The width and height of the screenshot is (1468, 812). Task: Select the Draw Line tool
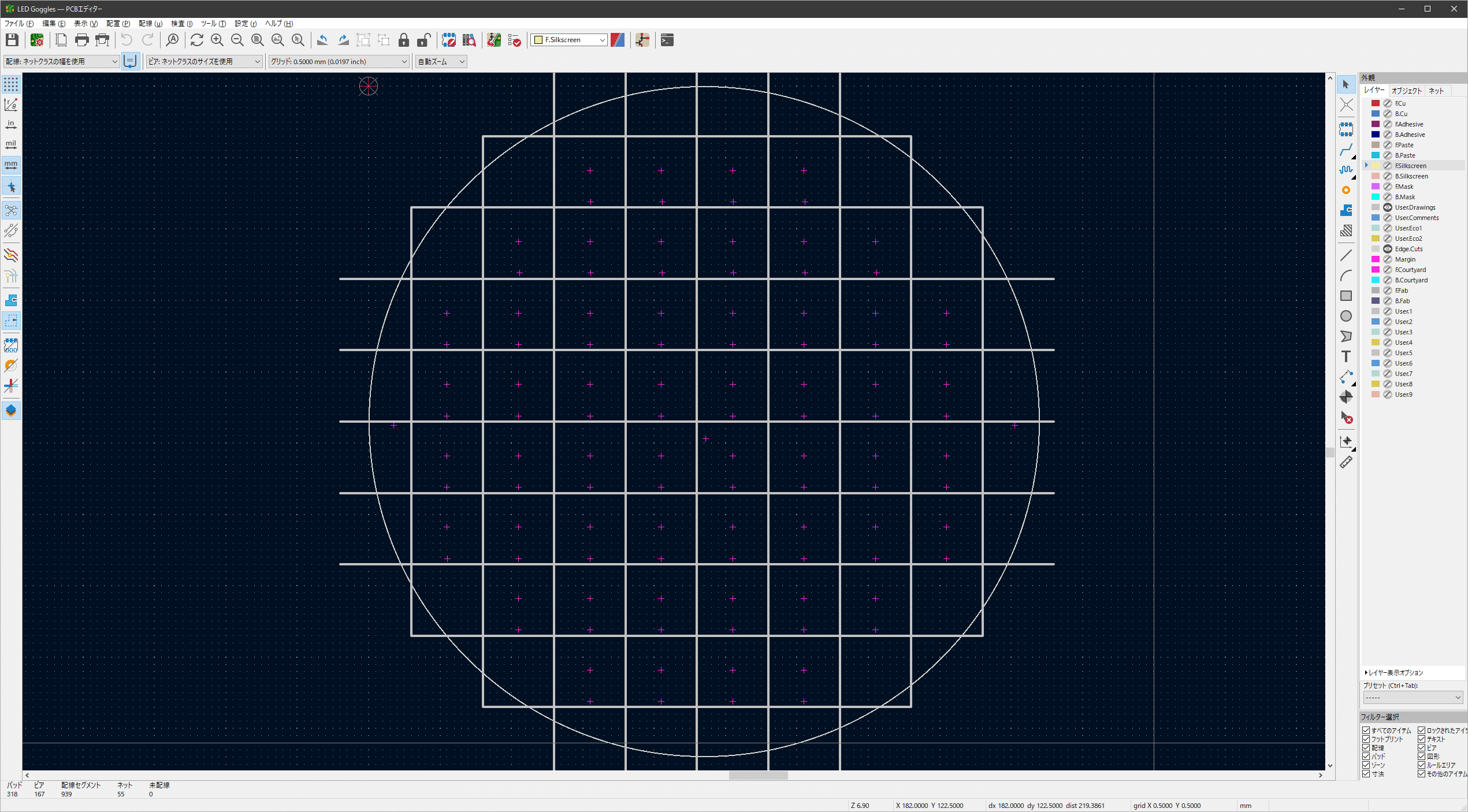tap(1346, 255)
